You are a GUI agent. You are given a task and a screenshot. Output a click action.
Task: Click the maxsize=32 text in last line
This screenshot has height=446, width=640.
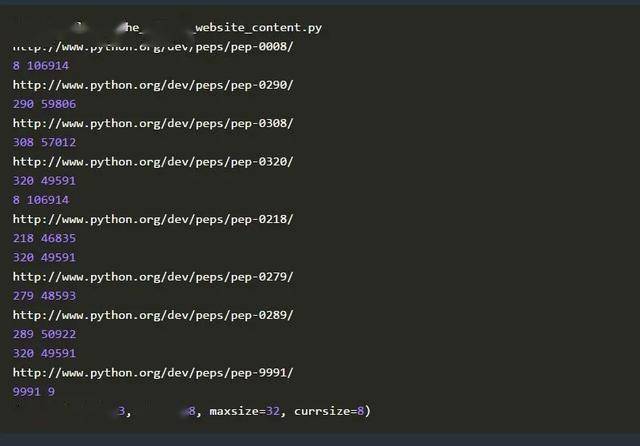coord(246,411)
